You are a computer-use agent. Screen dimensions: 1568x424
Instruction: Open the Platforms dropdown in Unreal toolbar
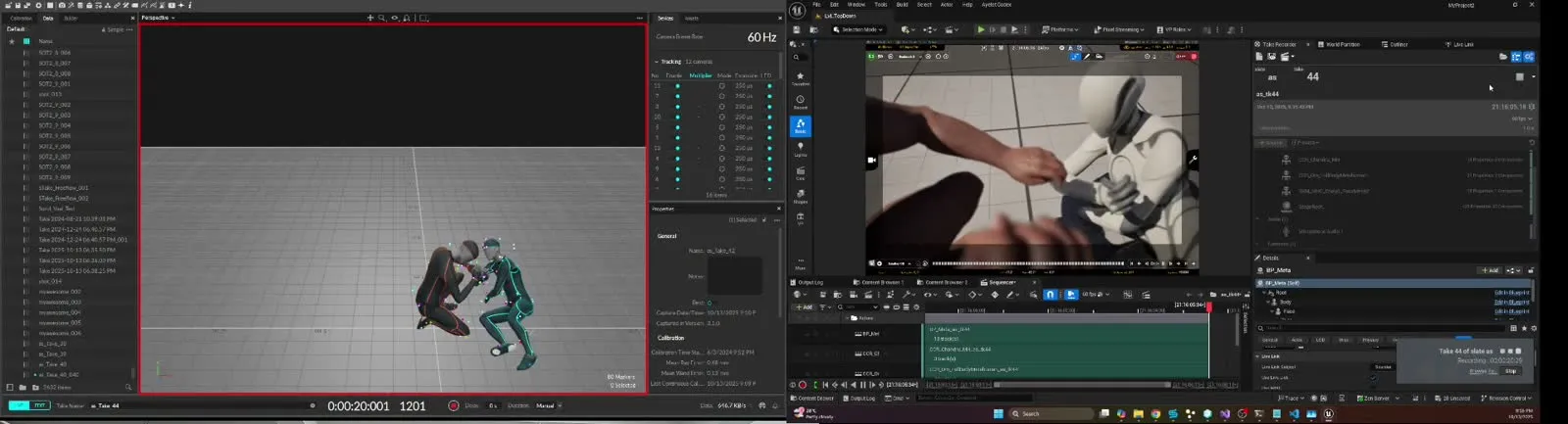pos(1059,30)
